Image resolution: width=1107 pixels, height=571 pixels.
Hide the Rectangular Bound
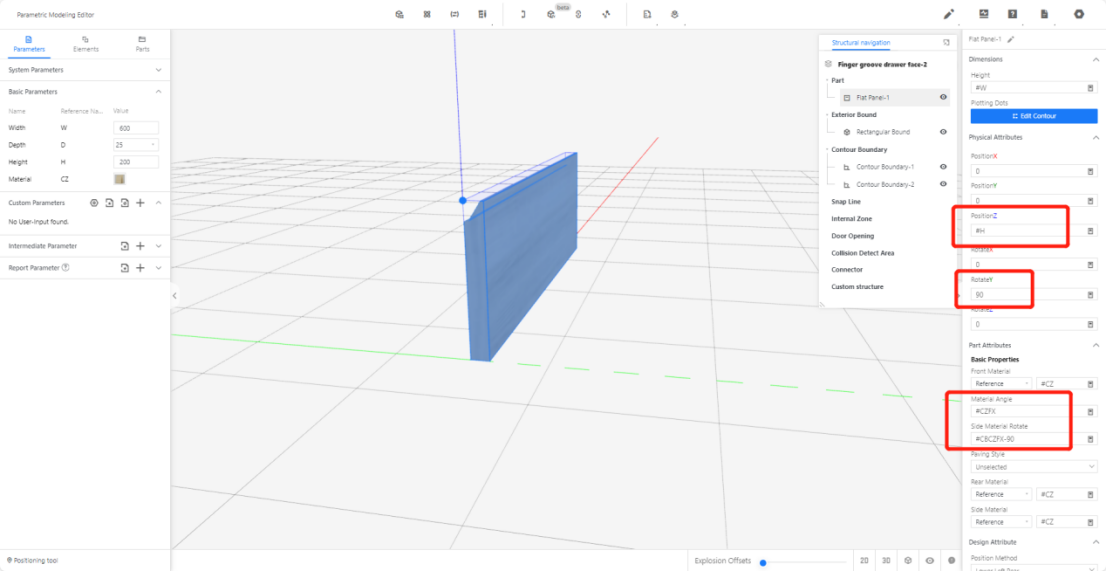click(x=943, y=132)
